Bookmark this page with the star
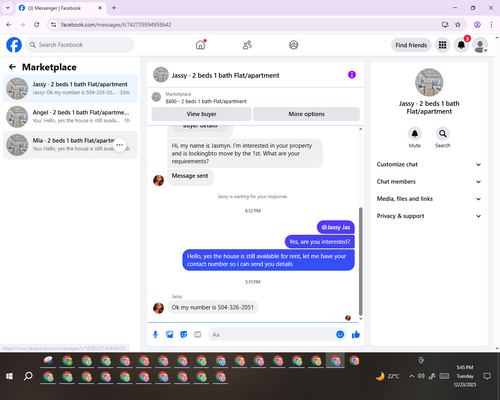500x400 pixels. pyautogui.click(x=458, y=24)
